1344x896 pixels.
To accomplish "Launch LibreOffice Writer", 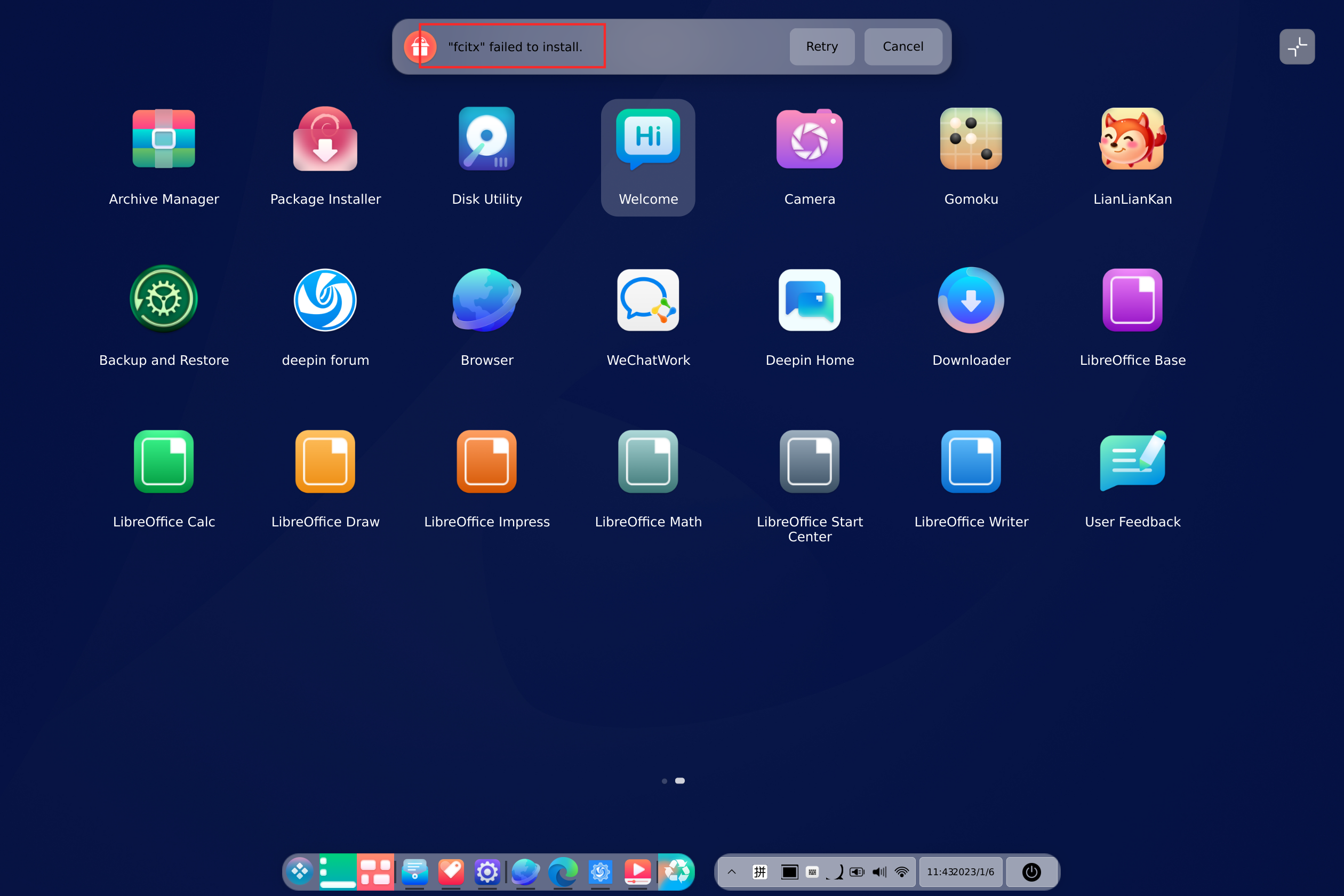I will tap(971, 479).
